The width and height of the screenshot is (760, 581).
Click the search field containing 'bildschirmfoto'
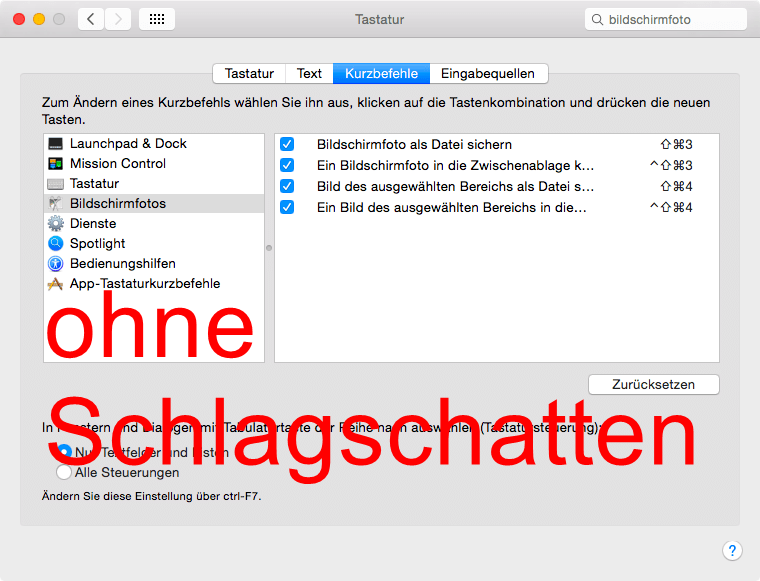tap(670, 19)
